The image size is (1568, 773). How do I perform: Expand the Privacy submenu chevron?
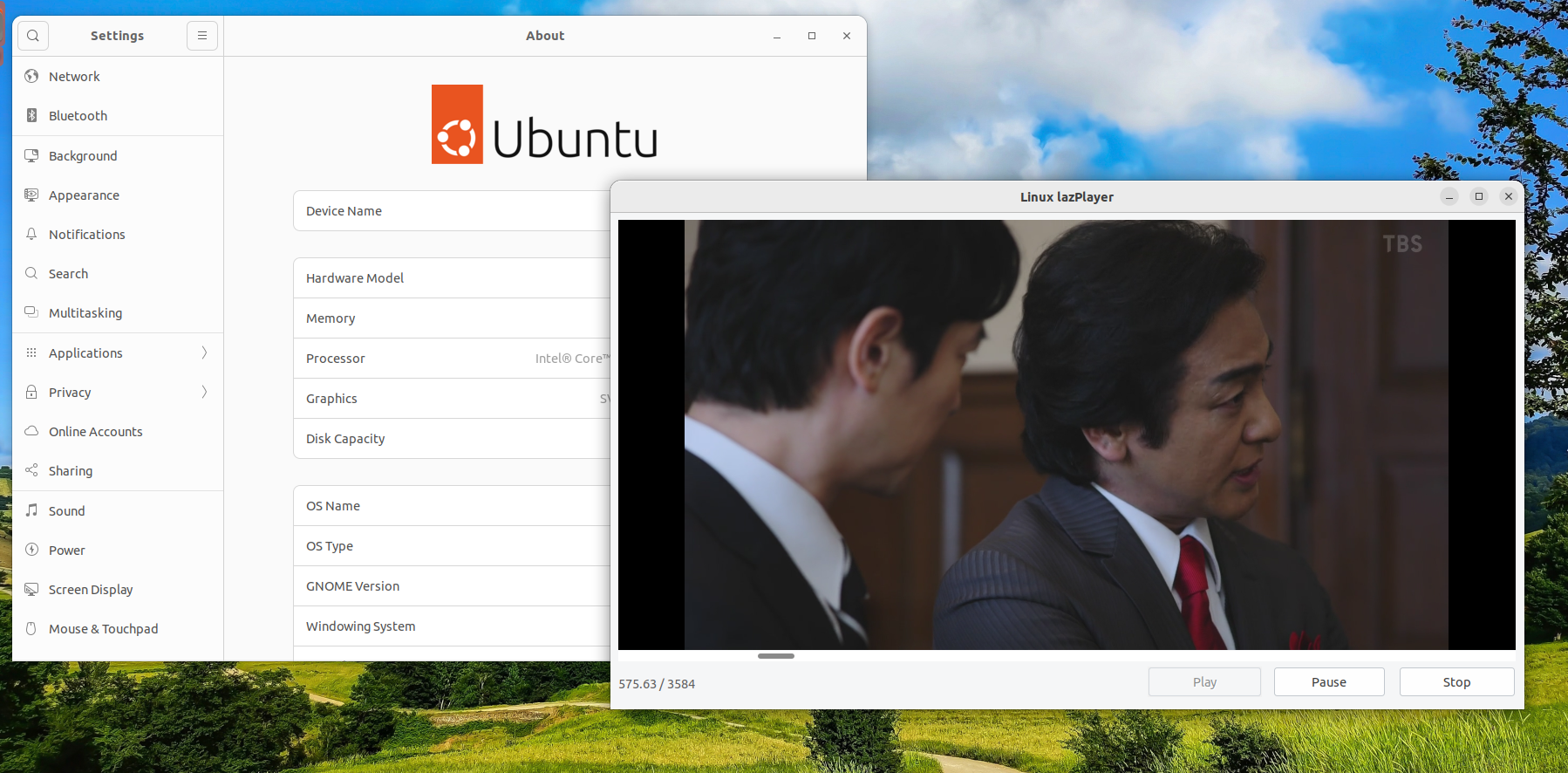point(204,392)
